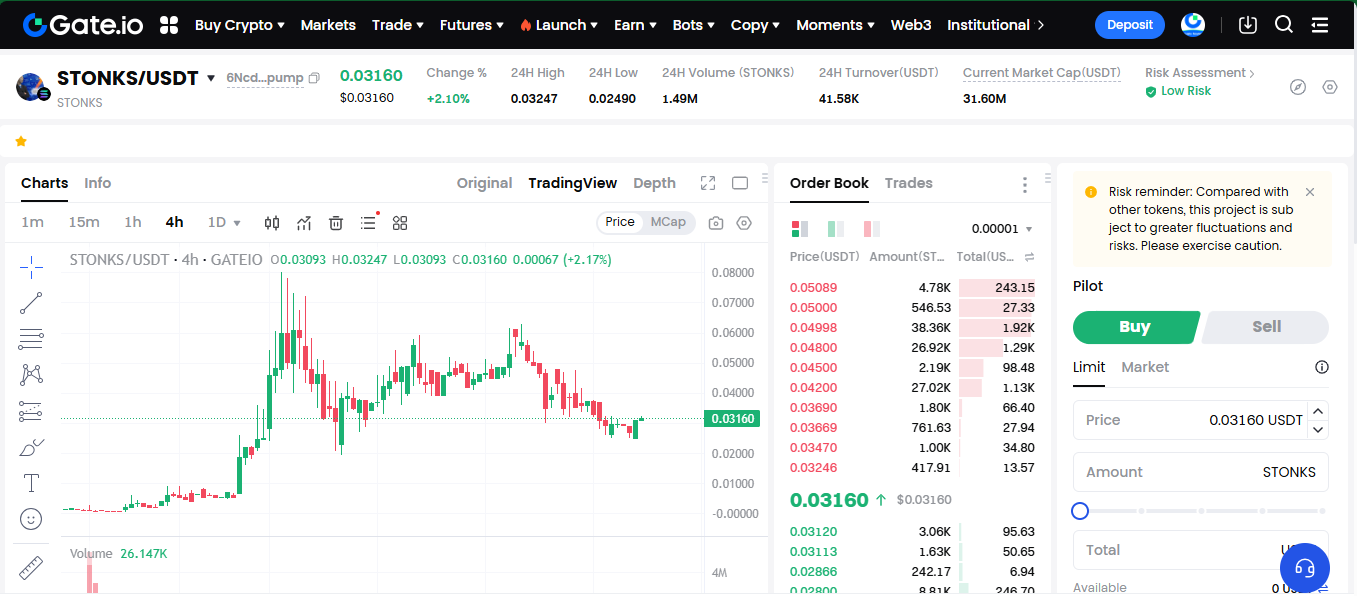The width and height of the screenshot is (1357, 596).
Task: Expand the Moments menu
Action: [836, 25]
